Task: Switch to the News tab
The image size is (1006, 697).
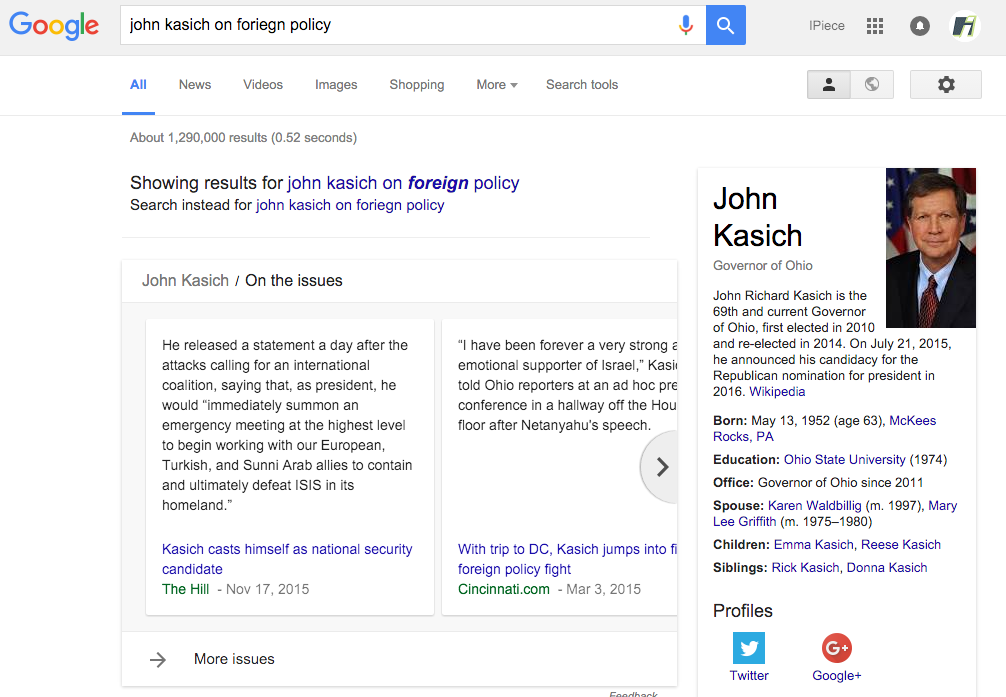Action: click(x=194, y=85)
